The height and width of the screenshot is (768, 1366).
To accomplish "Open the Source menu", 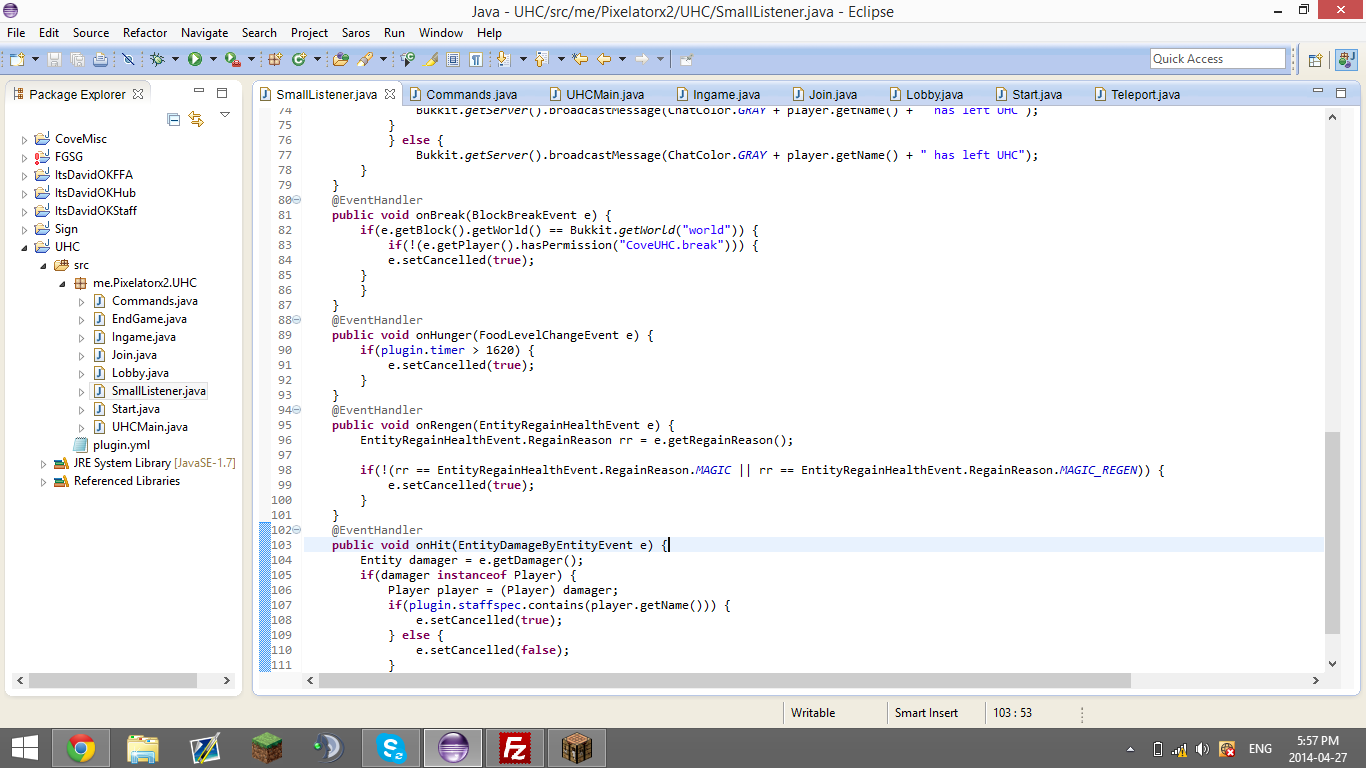I will [x=91, y=33].
